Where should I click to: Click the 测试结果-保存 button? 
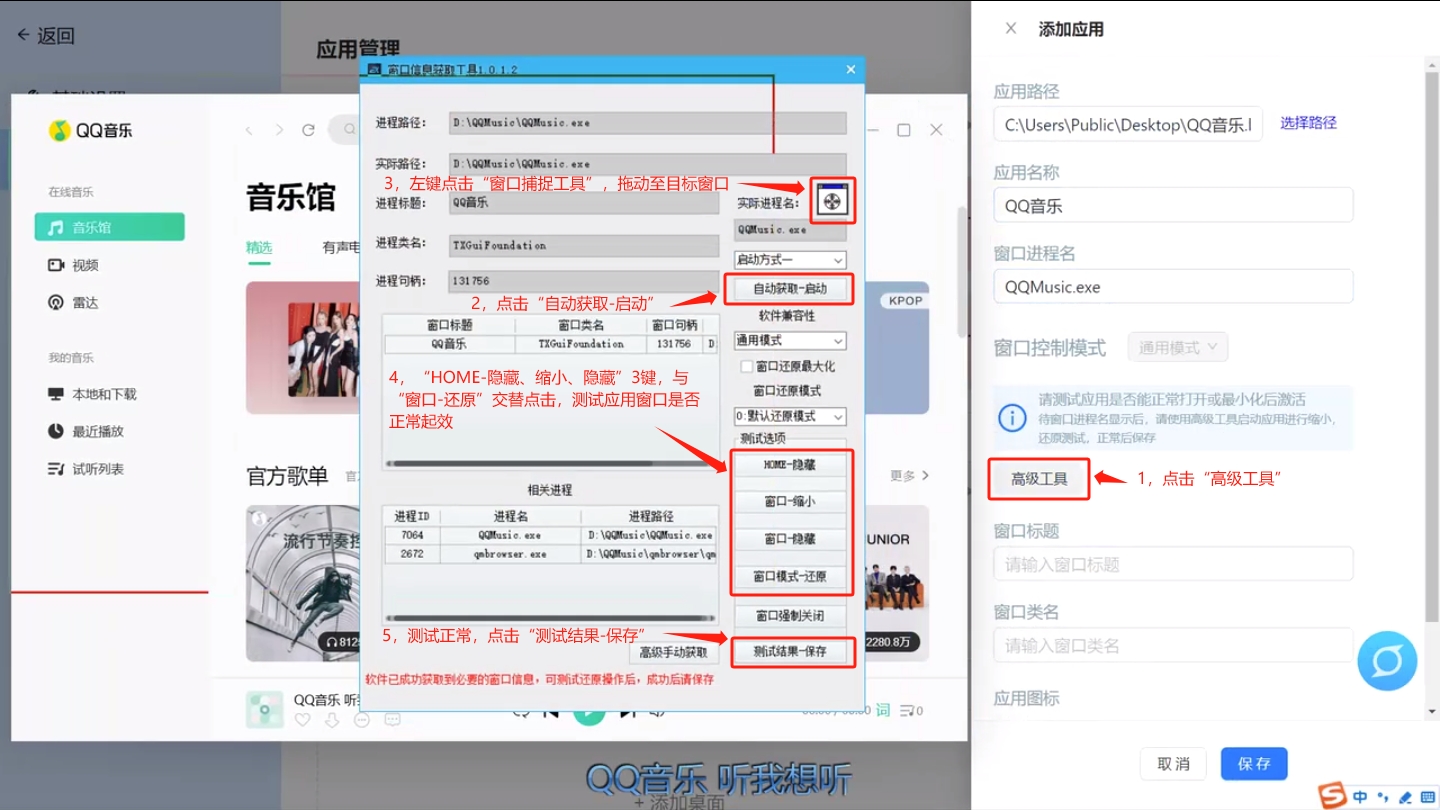(x=790, y=652)
